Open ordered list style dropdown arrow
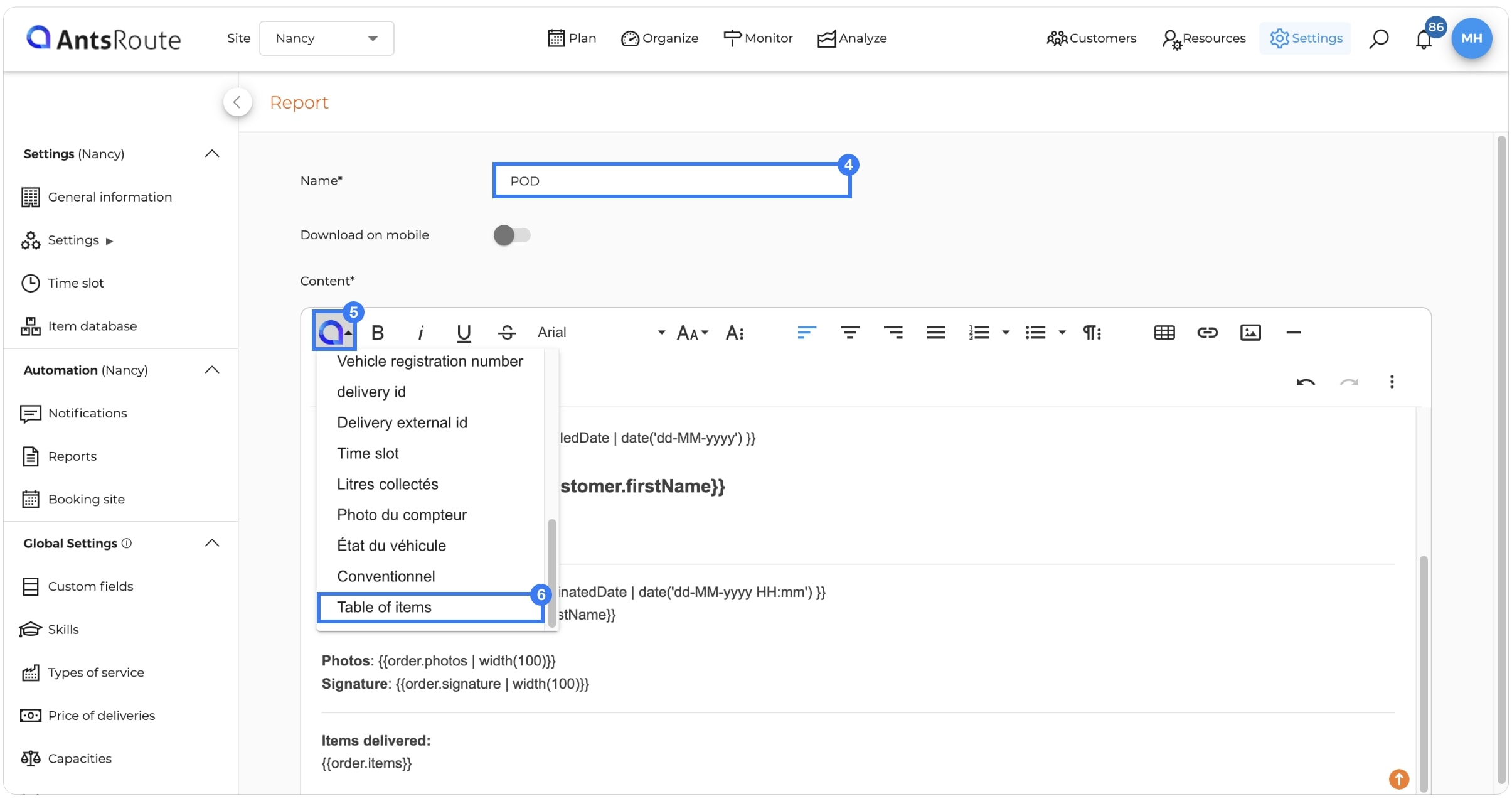Image resolution: width=1512 pixels, height=801 pixels. [1006, 333]
